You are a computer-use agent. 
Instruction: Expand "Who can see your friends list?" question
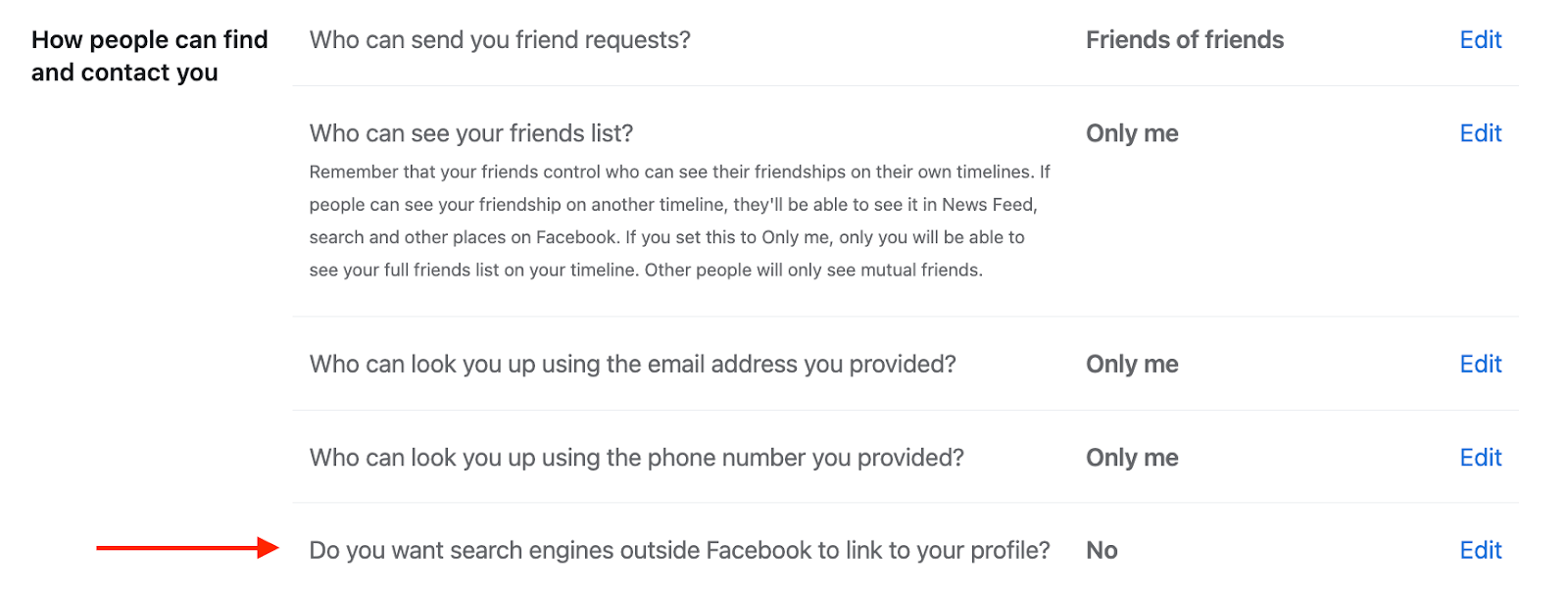(471, 133)
